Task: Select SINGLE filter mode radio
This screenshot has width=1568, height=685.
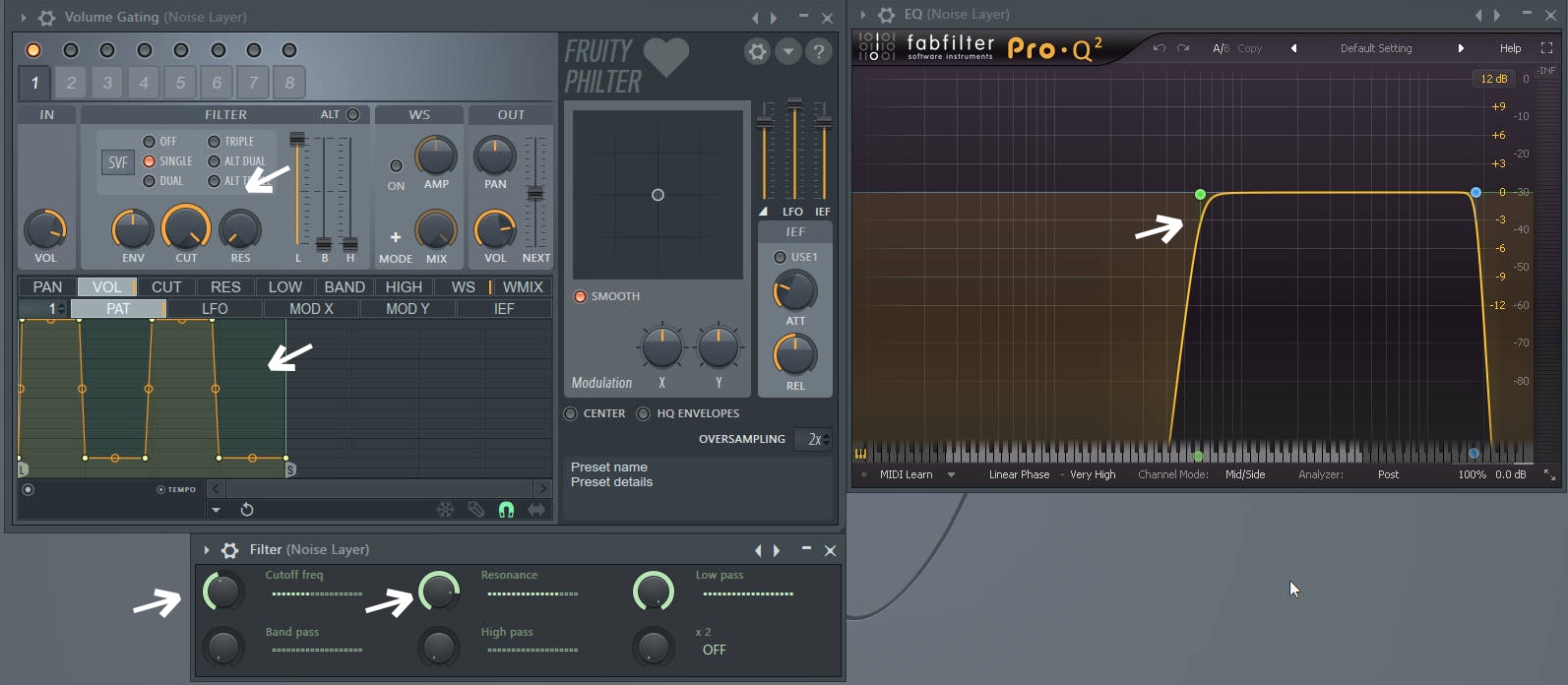Action: (x=150, y=161)
